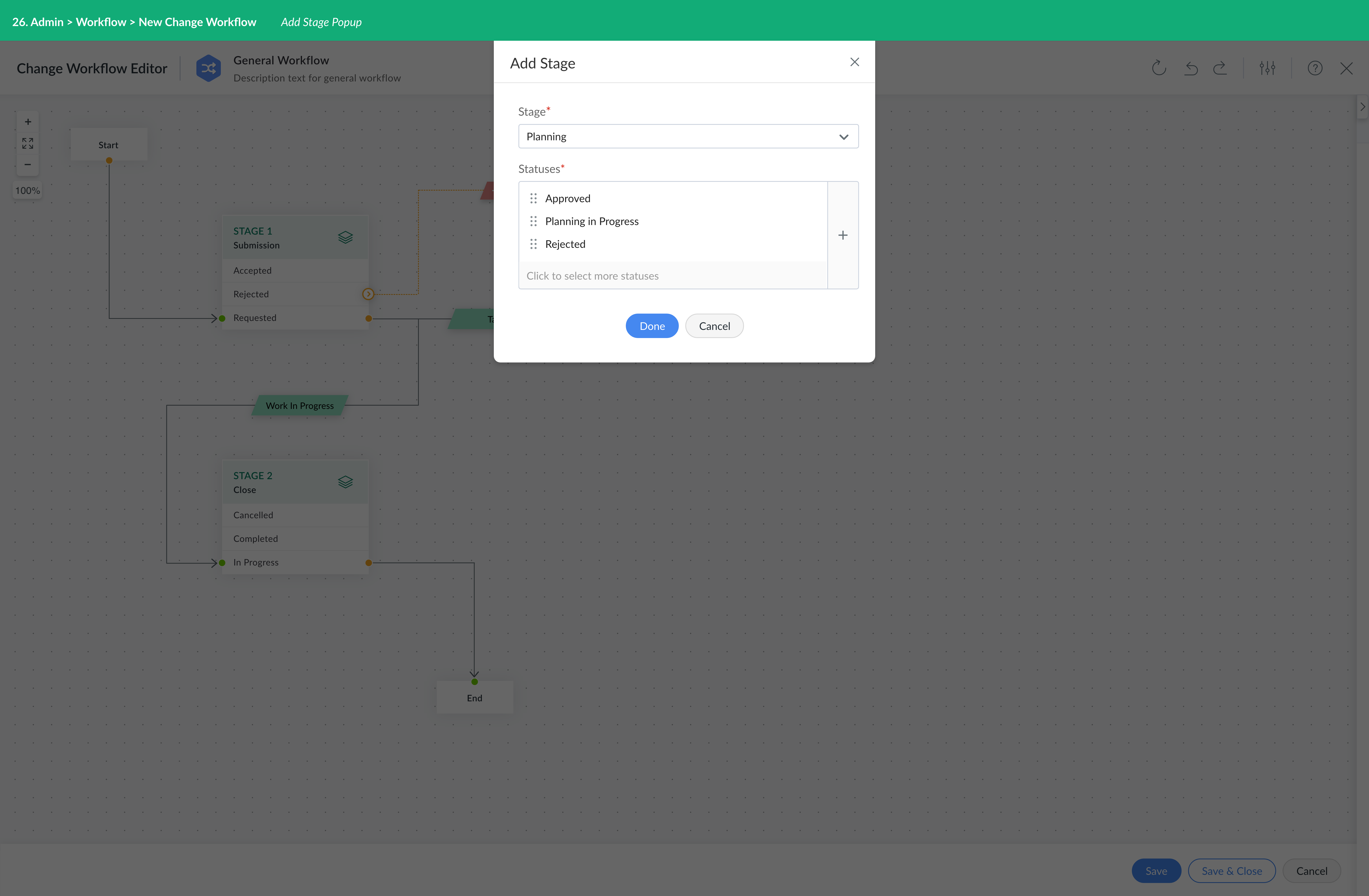Click the workflow description text
The width and height of the screenshot is (1369, 896).
317,78
